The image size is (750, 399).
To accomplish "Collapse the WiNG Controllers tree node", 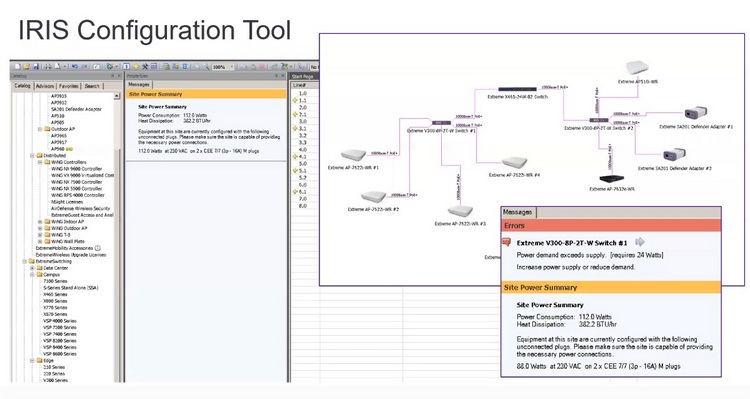I will (40, 162).
